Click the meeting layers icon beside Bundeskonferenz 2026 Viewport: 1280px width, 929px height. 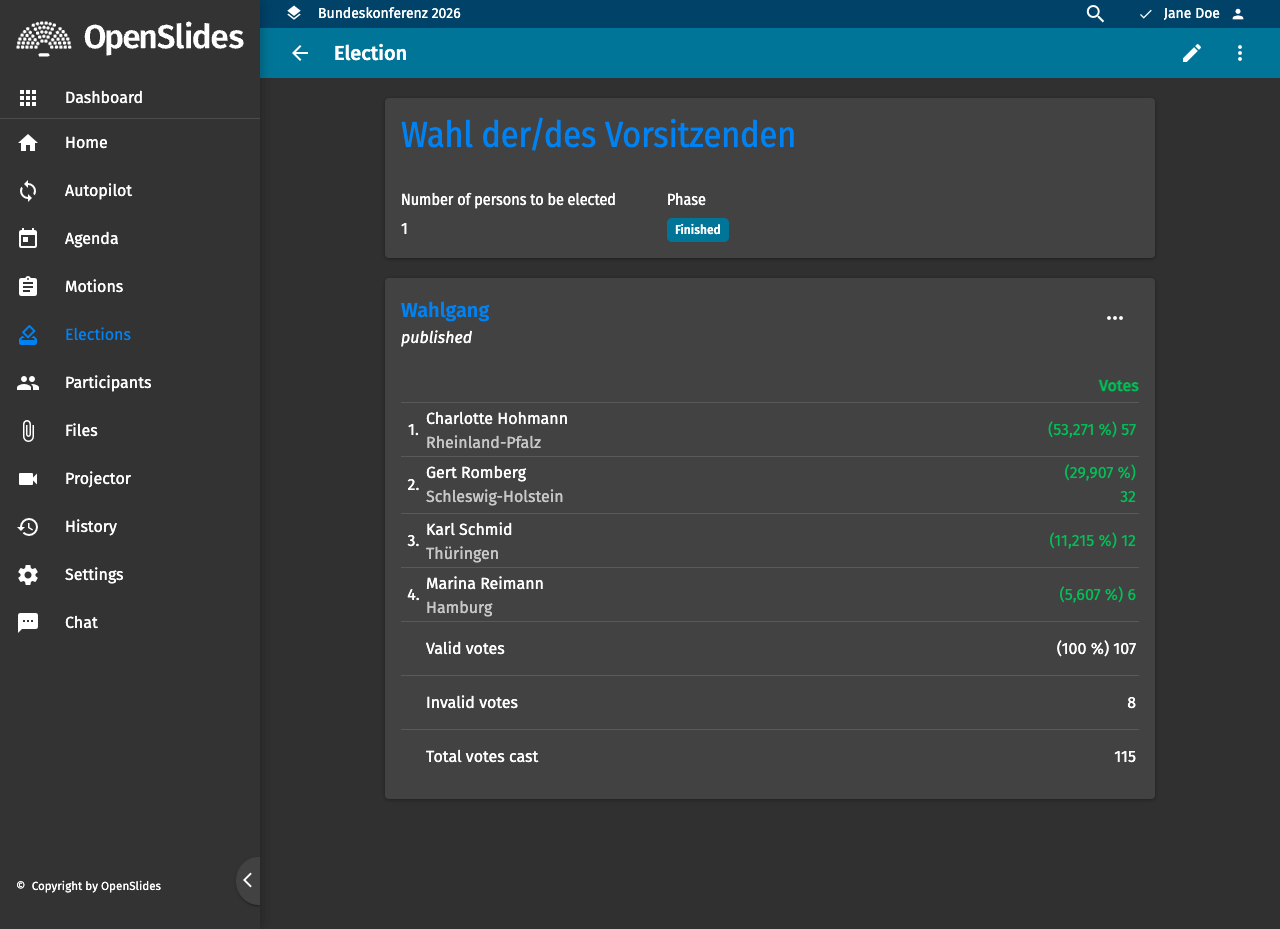[293, 13]
